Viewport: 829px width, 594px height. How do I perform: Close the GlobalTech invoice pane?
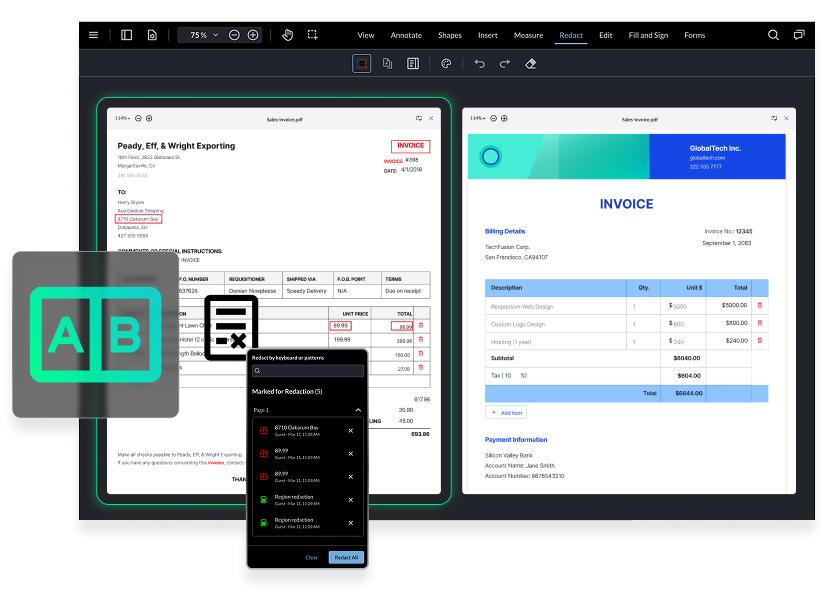786,118
